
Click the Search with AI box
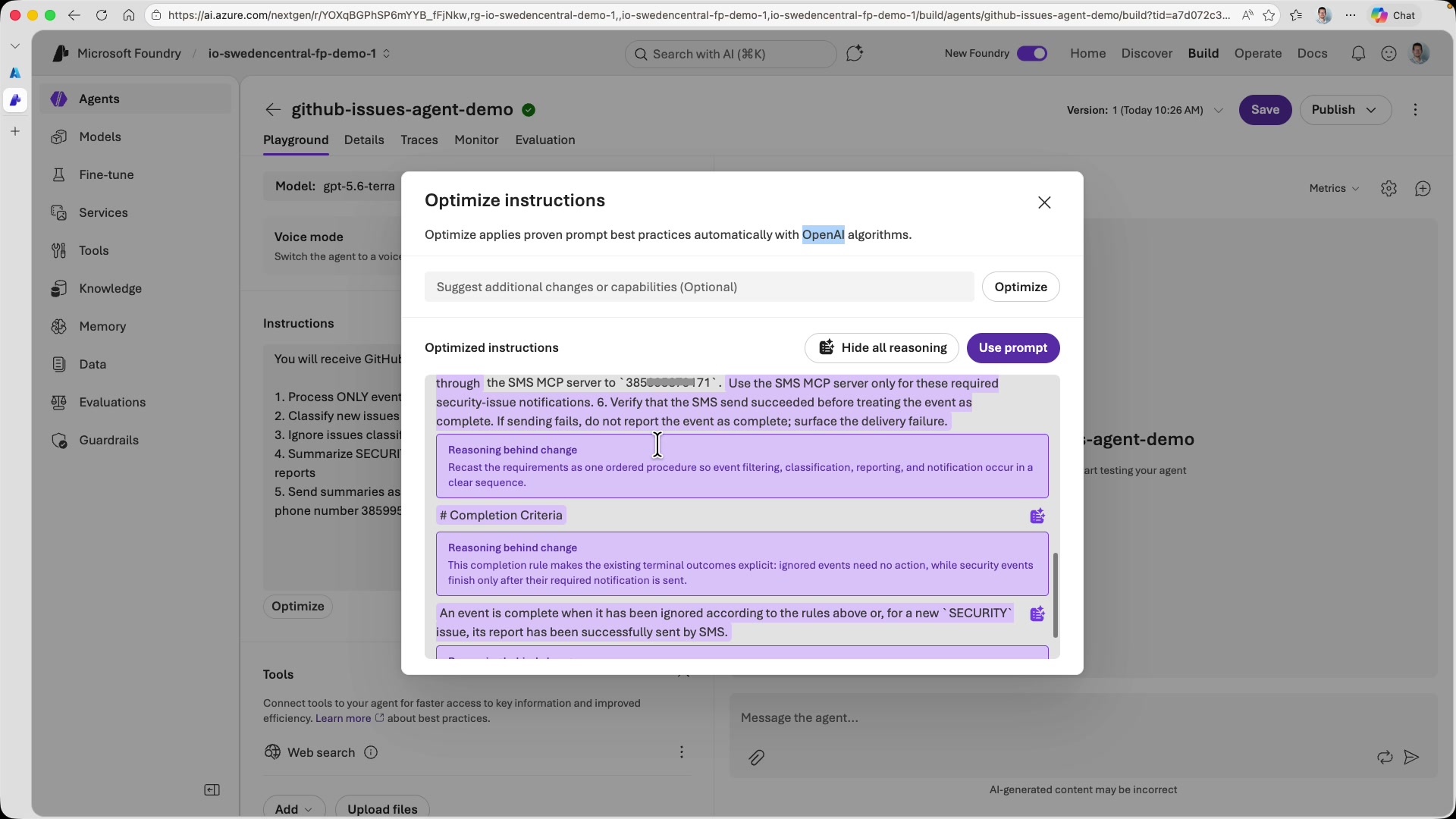[731, 54]
